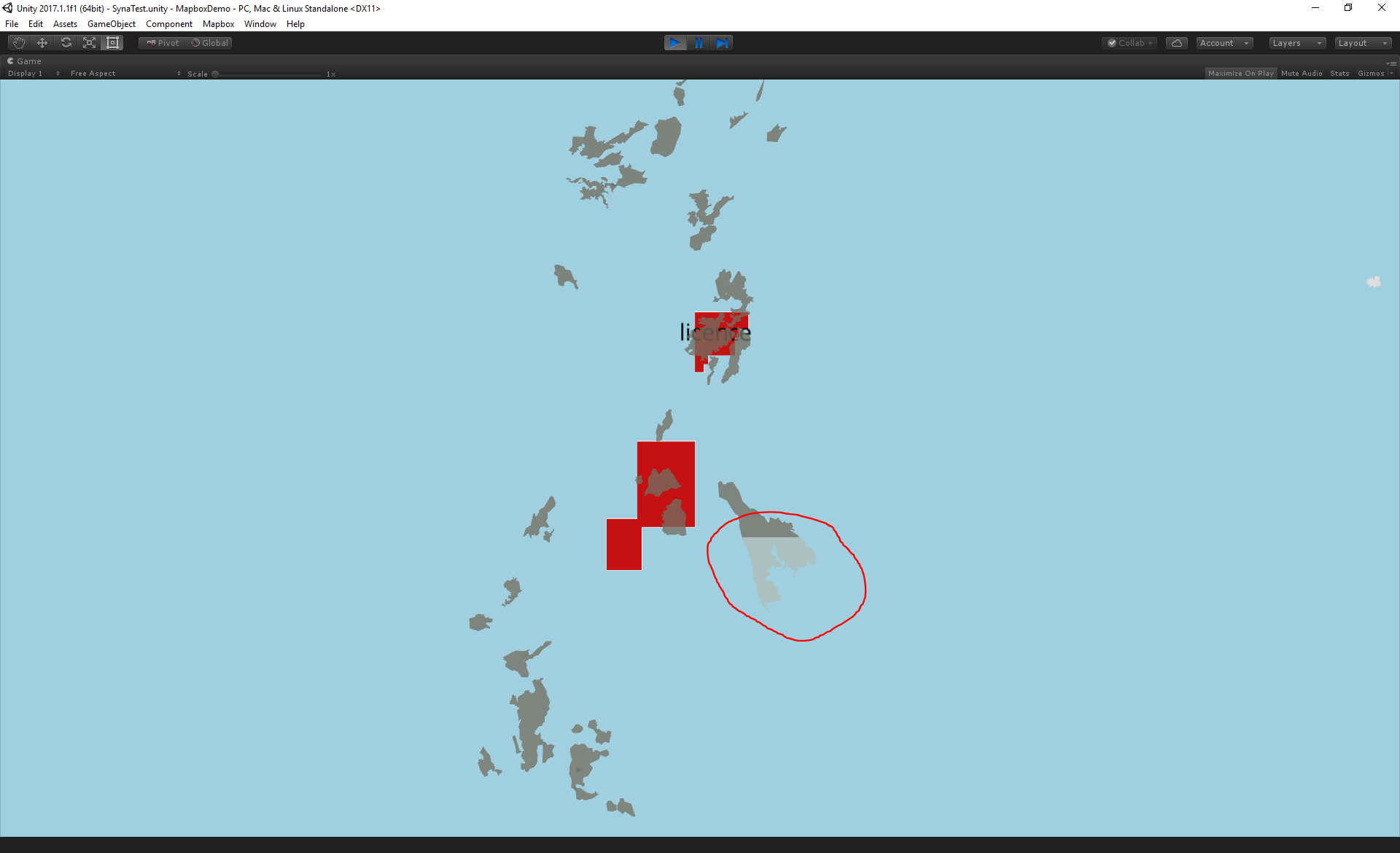The width and height of the screenshot is (1400, 853).
Task: Select the Move tool
Action: tap(42, 43)
